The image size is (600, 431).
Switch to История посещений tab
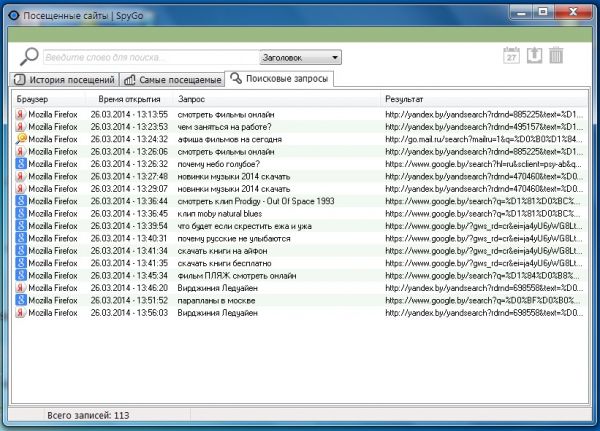[64, 80]
